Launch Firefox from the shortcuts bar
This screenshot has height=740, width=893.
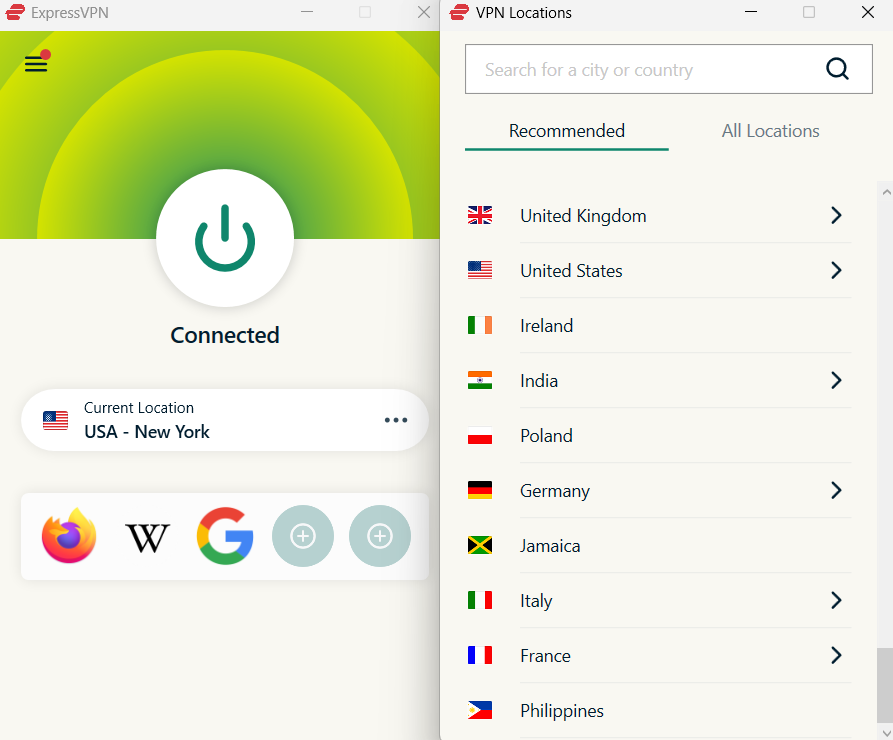coord(68,536)
